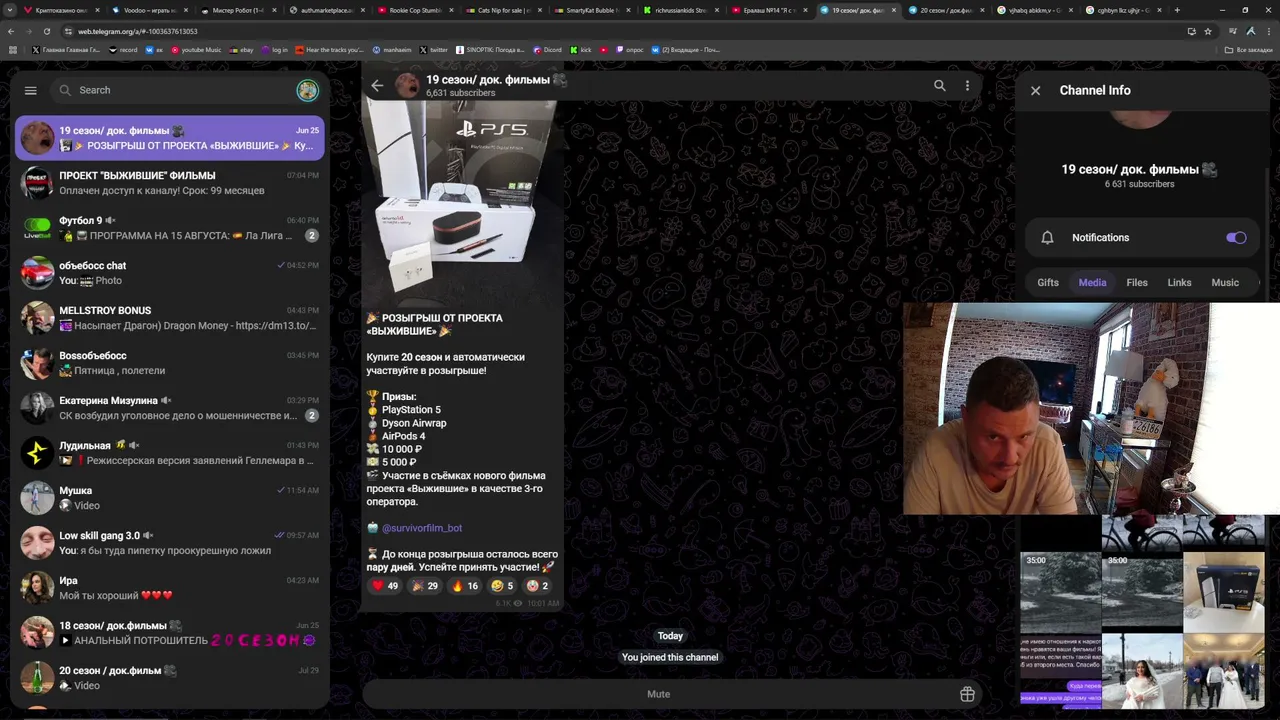
Task: Click the clown reaction with 2 count
Action: click(537, 586)
